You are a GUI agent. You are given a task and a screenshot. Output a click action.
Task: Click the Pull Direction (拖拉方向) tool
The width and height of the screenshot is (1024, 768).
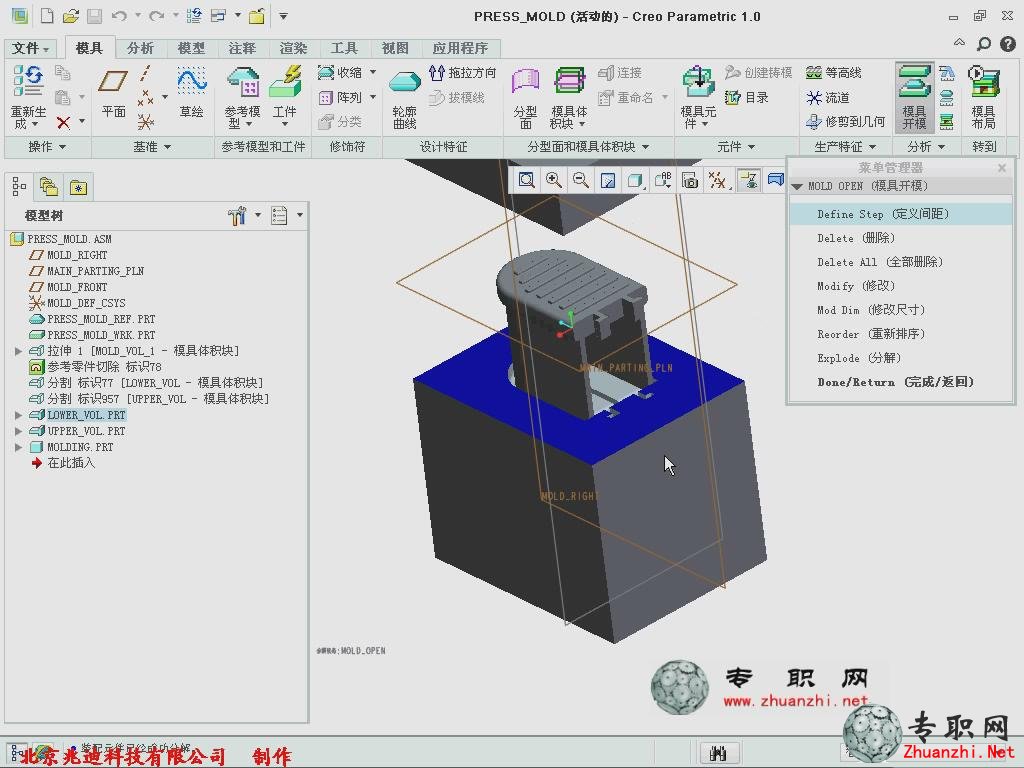point(463,72)
